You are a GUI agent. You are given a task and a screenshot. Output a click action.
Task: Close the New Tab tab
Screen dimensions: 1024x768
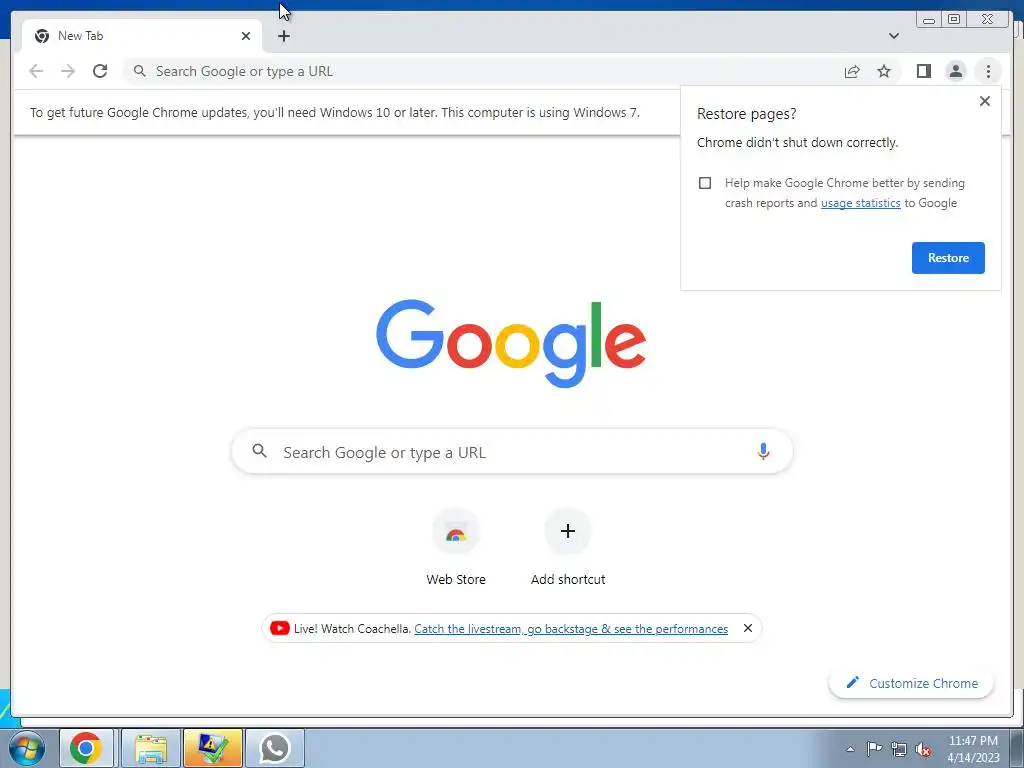246,36
